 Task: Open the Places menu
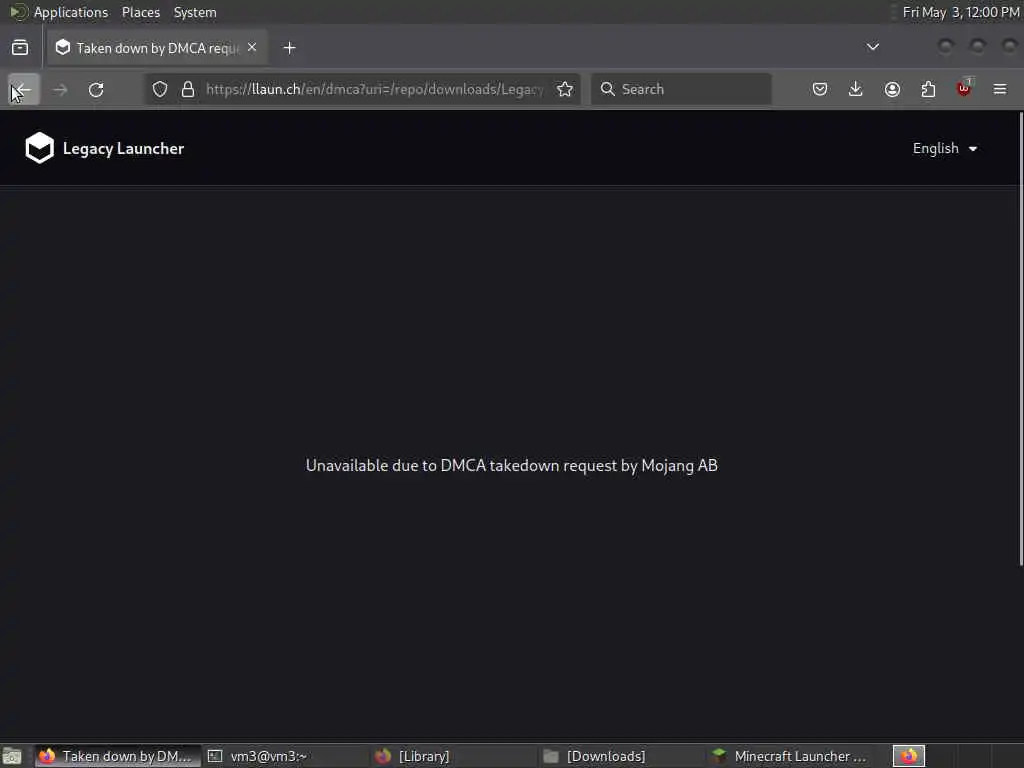[141, 12]
